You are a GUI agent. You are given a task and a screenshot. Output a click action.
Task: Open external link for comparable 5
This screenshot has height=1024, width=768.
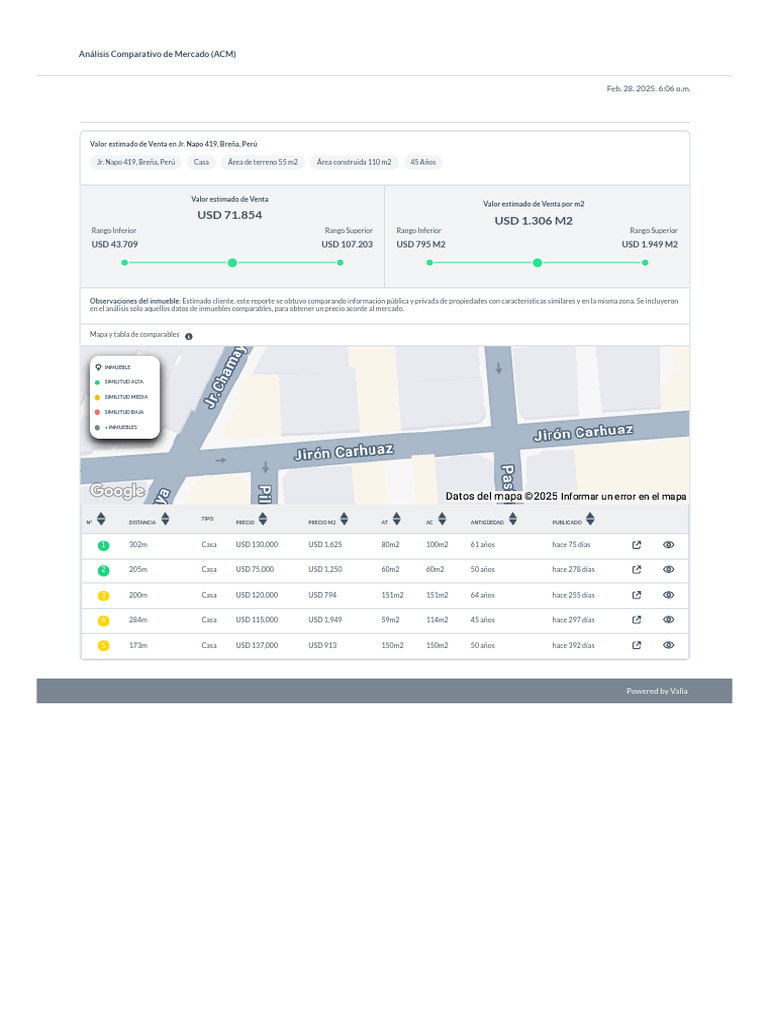click(x=637, y=645)
